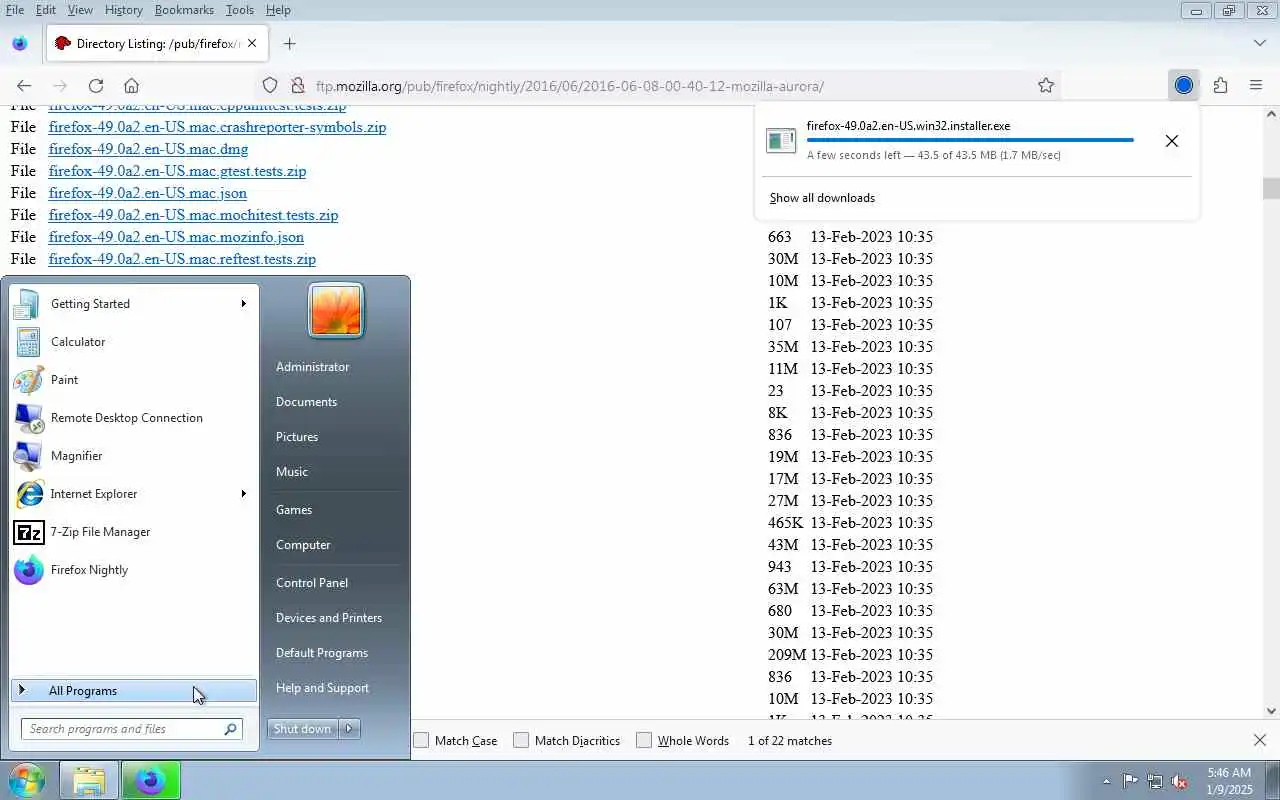Open the File menu
This screenshot has height=800, width=1280.
(15, 10)
